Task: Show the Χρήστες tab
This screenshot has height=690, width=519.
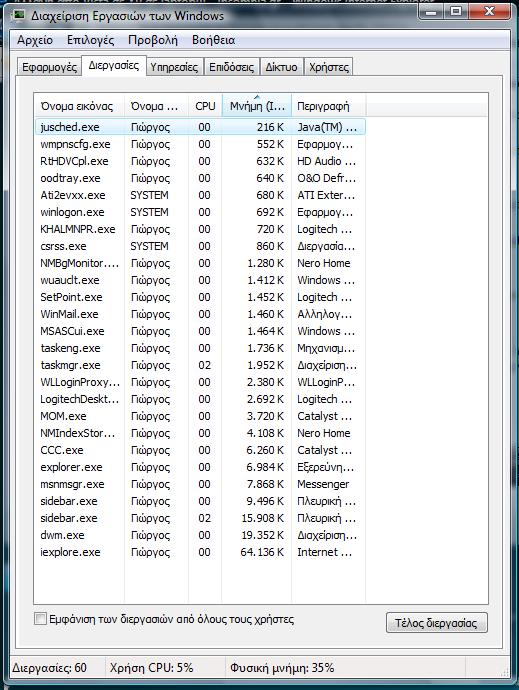Action: 329,67
